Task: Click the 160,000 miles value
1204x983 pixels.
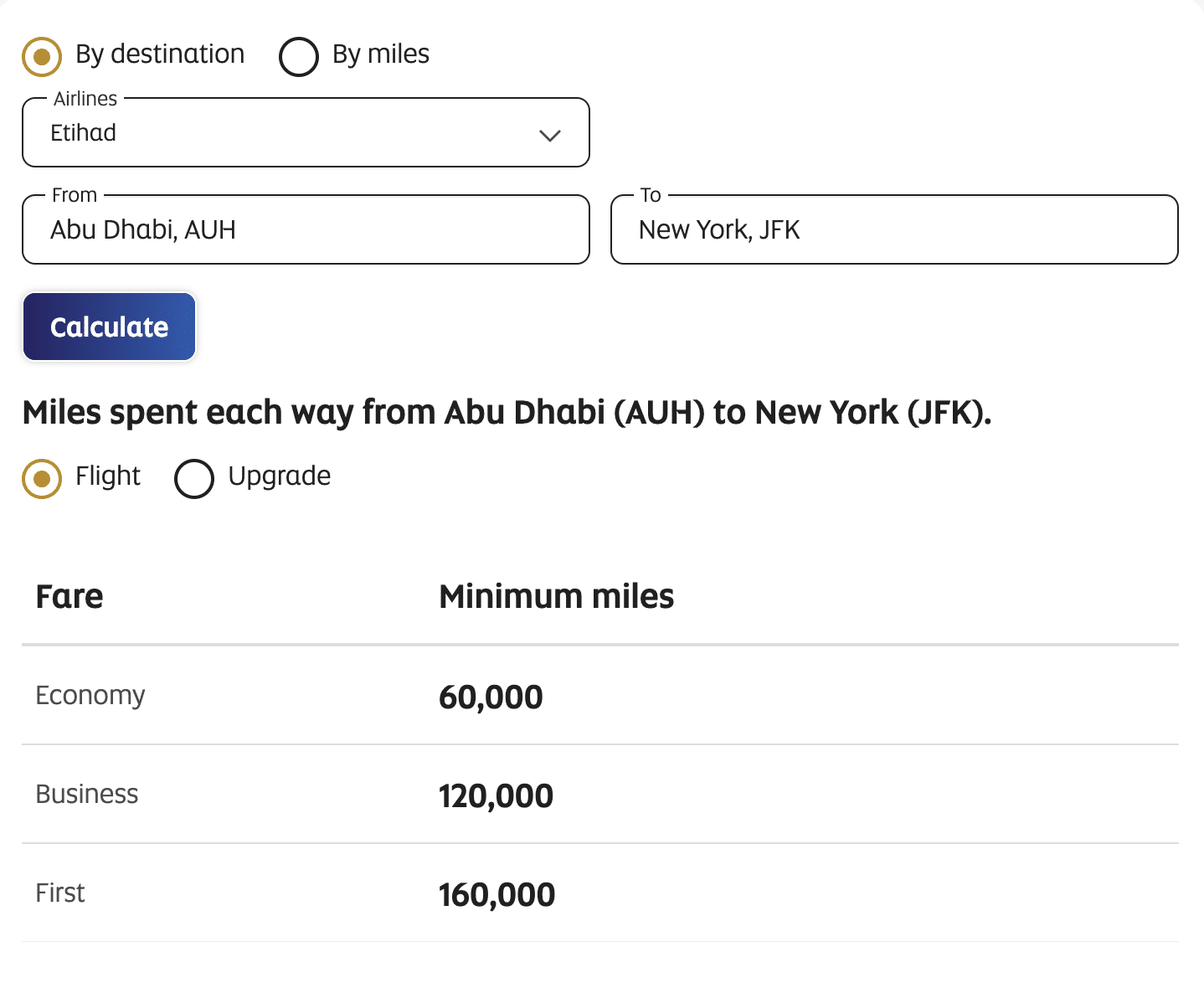Action: coord(497,895)
